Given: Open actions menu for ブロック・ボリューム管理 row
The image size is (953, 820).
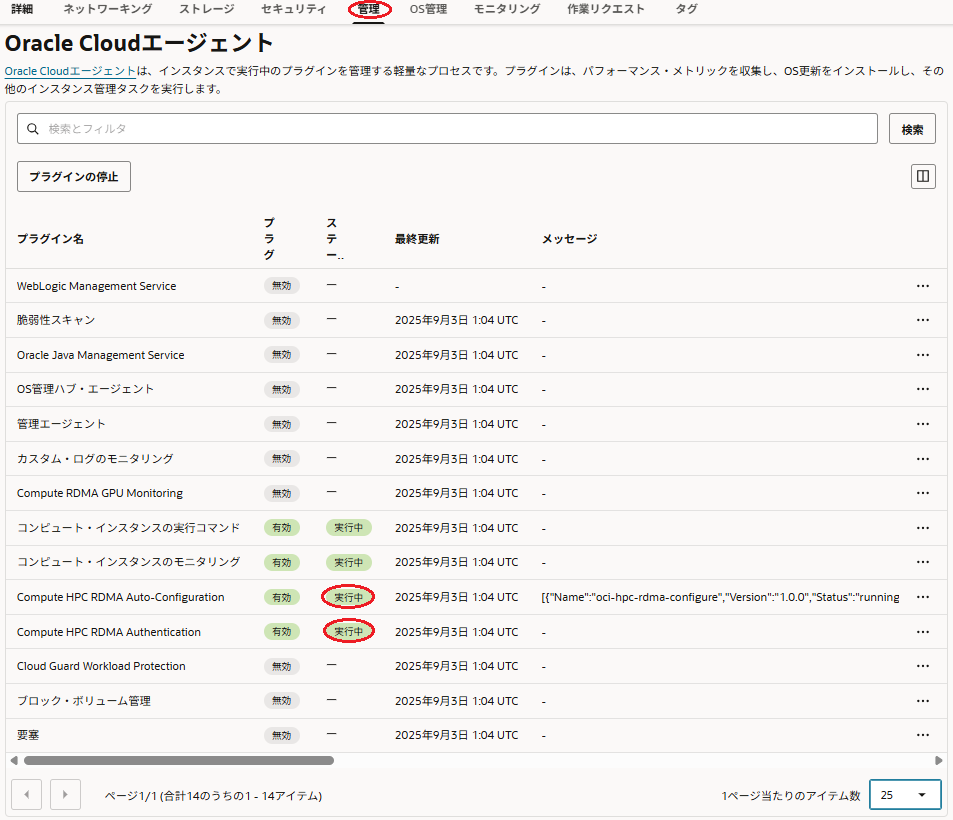Looking at the screenshot, I should [x=922, y=701].
